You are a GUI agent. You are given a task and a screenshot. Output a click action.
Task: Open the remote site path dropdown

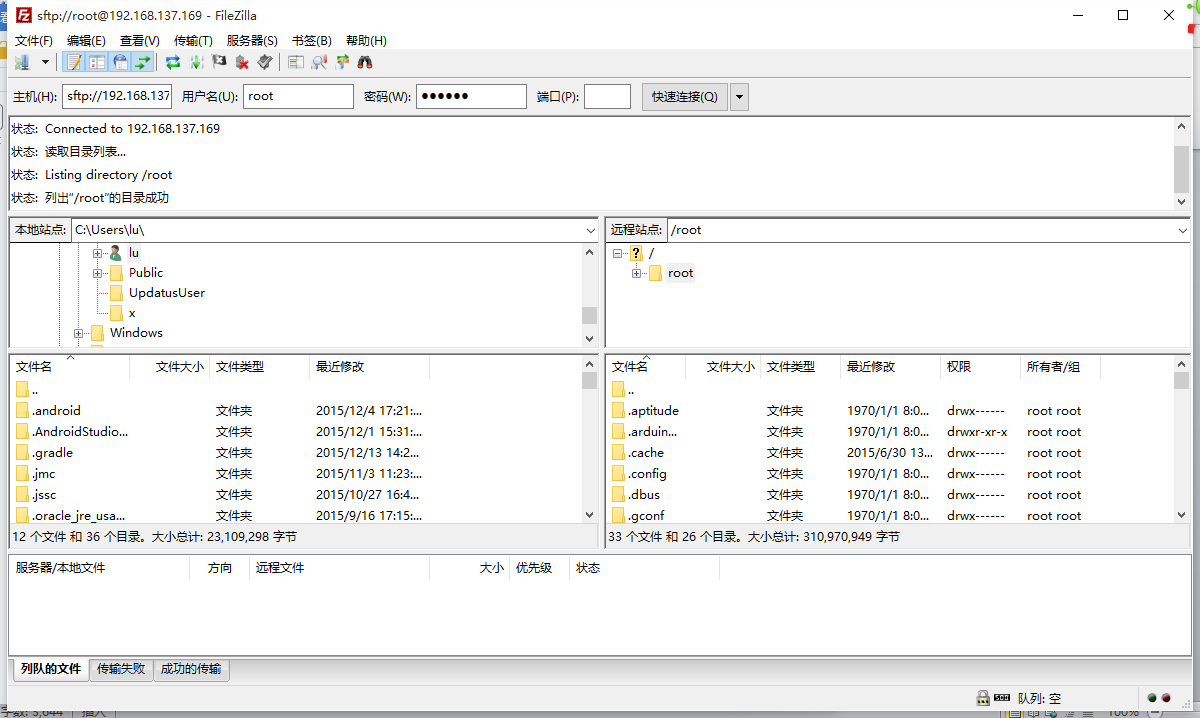[1183, 230]
